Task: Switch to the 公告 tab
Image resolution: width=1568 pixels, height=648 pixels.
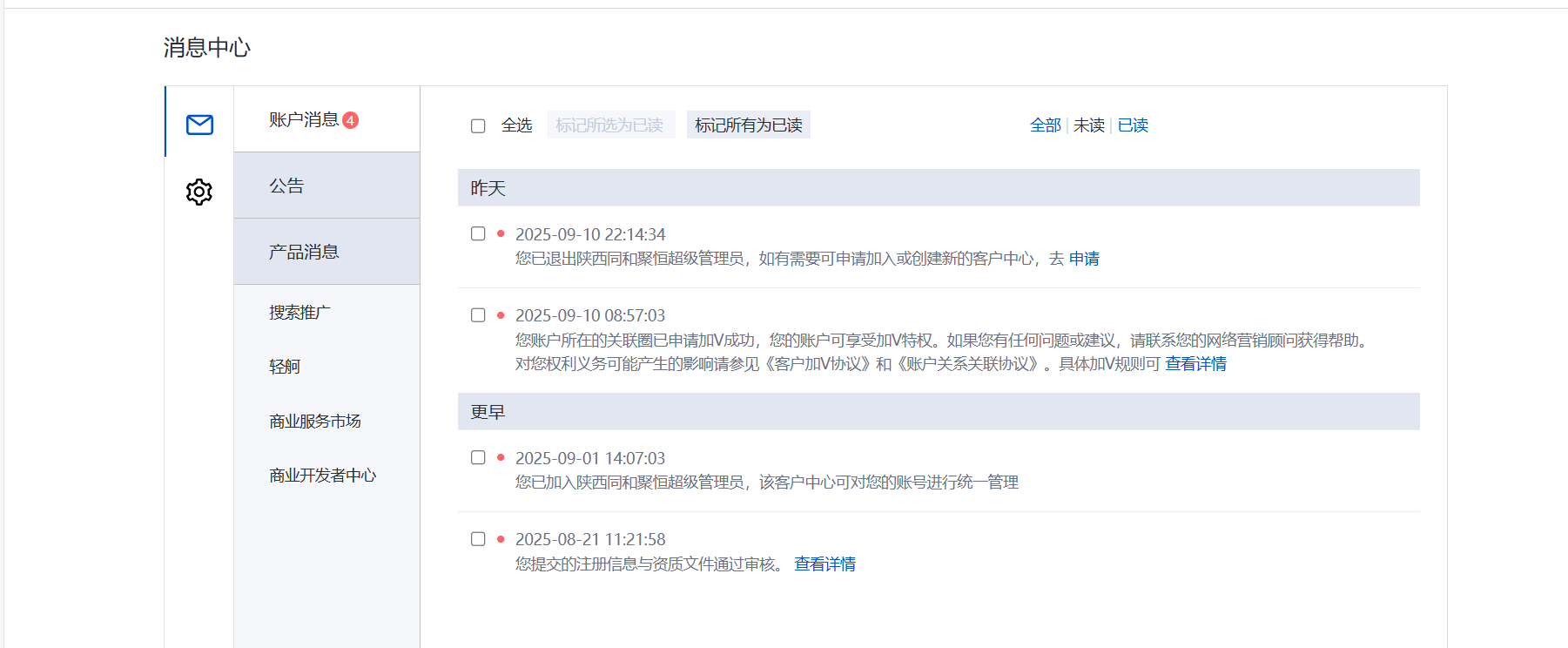Action: click(286, 186)
